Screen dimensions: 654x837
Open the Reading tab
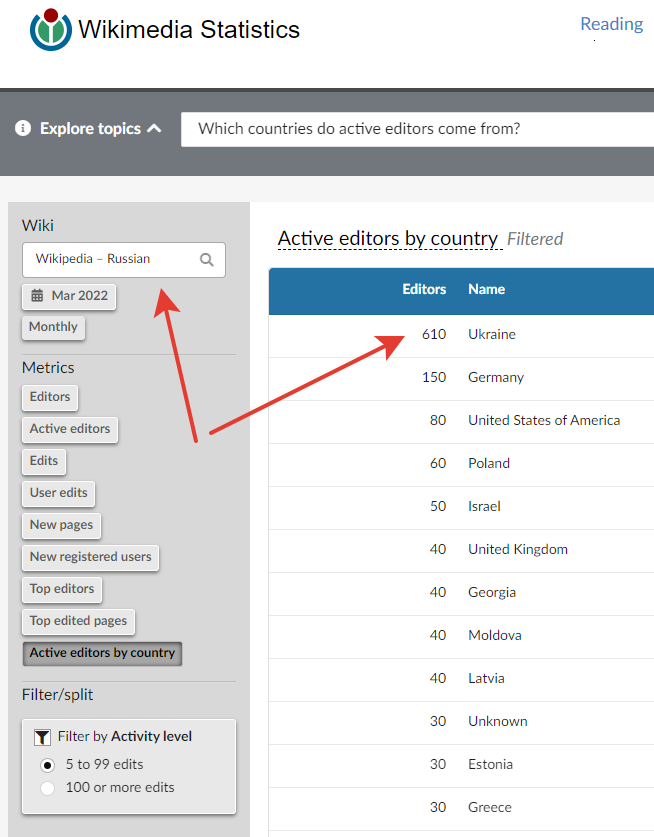pyautogui.click(x=611, y=24)
